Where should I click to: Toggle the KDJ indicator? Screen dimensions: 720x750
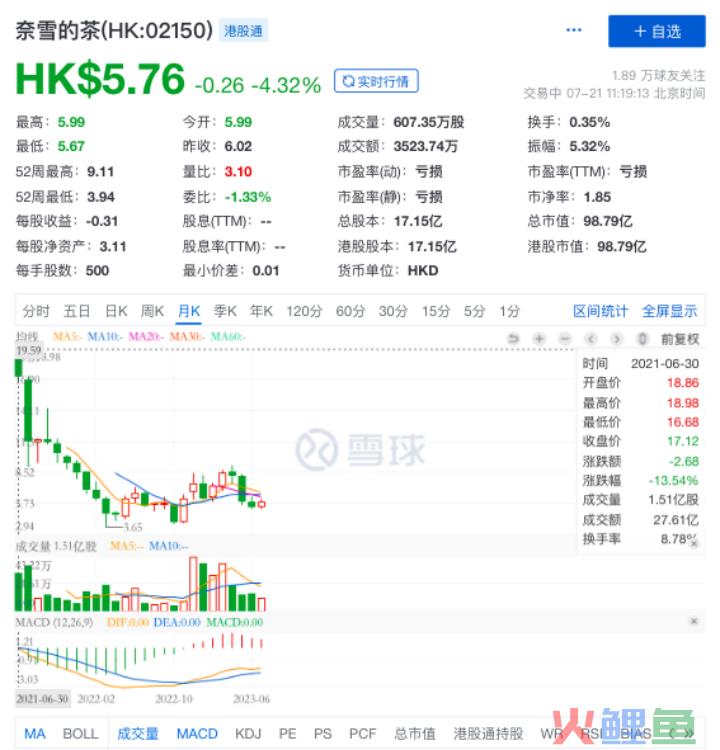click(248, 734)
